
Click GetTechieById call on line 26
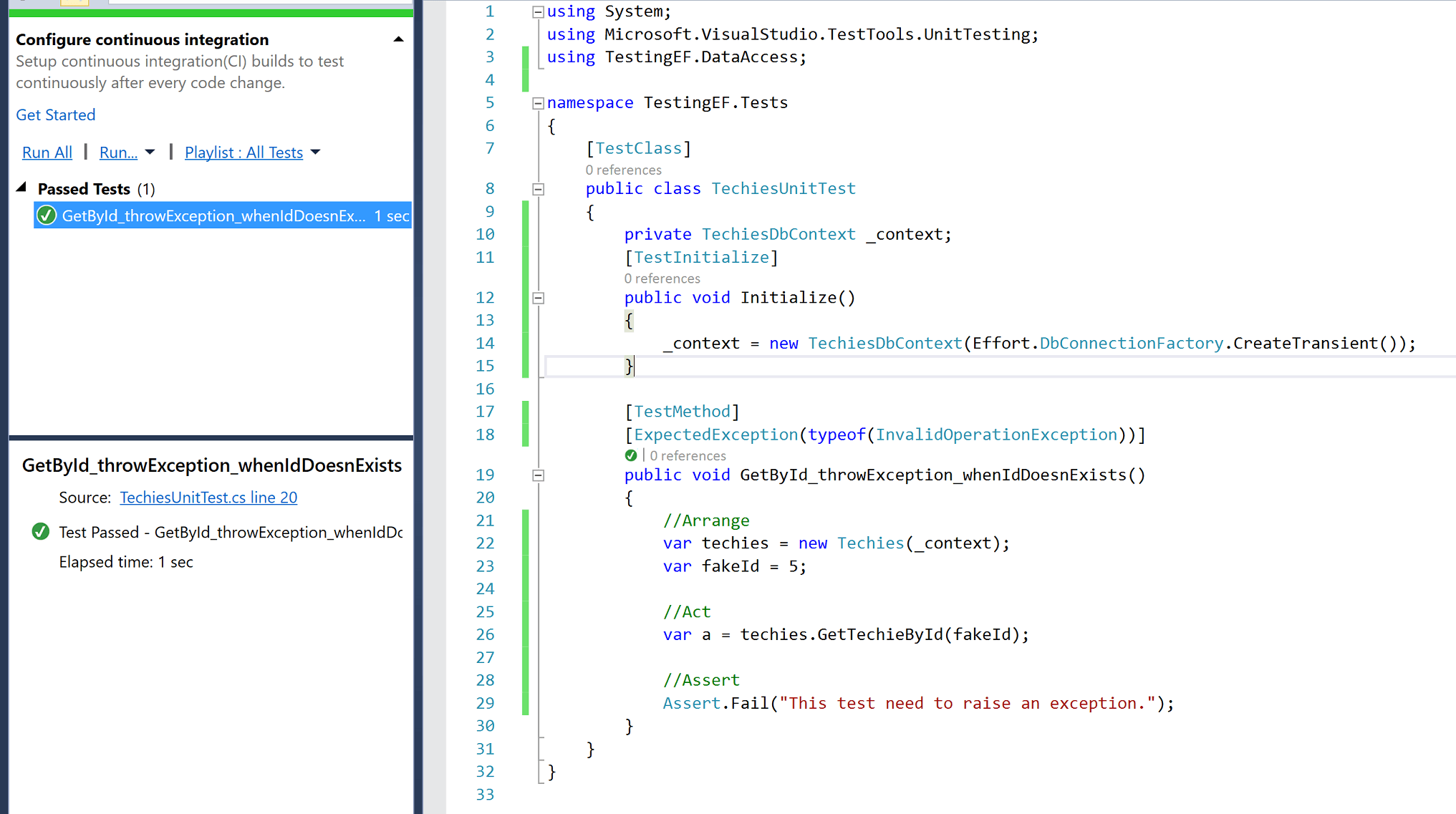880,634
